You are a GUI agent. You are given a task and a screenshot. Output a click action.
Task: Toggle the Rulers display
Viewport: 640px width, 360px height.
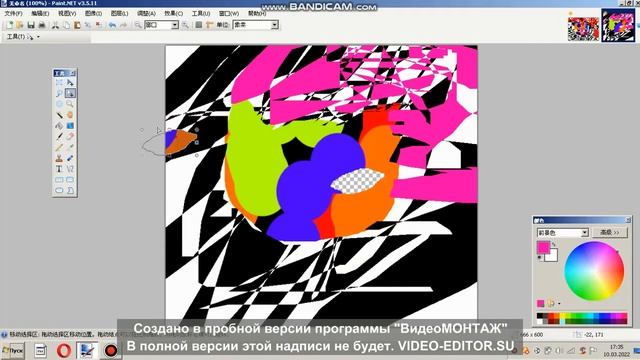point(210,25)
